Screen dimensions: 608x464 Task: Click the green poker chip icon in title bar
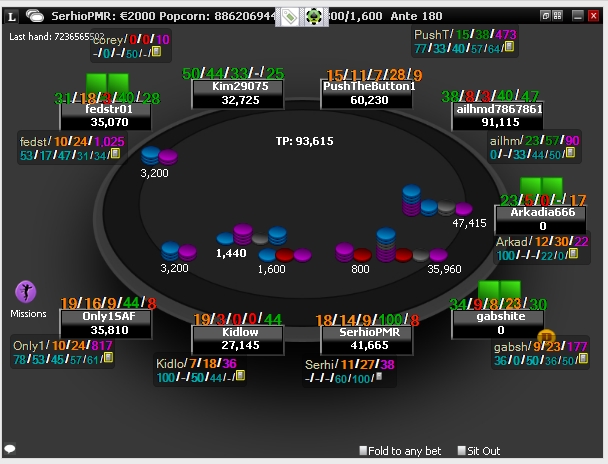(314, 17)
